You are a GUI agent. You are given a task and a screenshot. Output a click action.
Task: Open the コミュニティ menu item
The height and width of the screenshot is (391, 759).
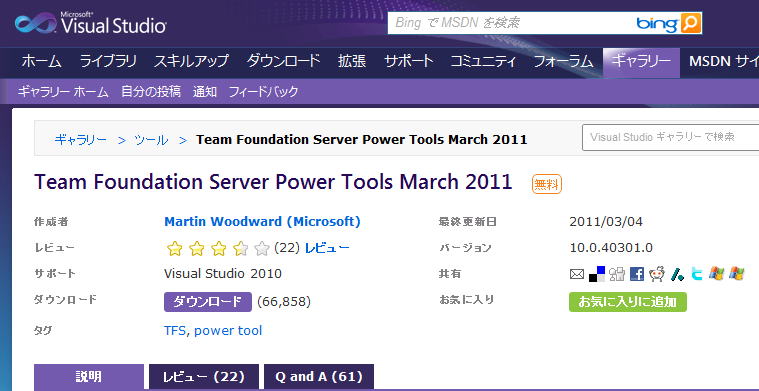click(x=484, y=61)
